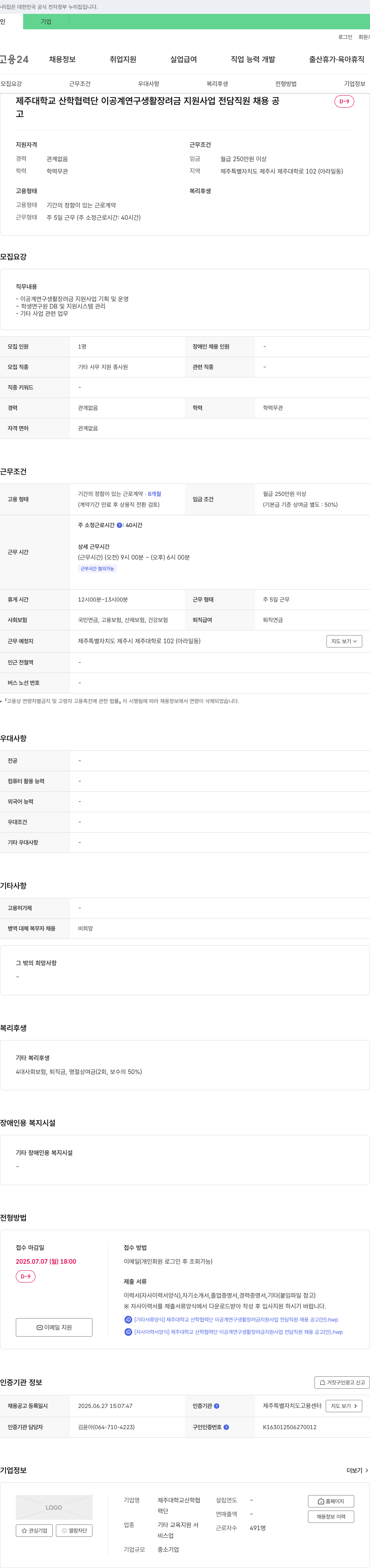This screenshot has width=370, height=1568.
Task: Download the [자사이력서양식] hwp attachment
Action: [238, 1332]
